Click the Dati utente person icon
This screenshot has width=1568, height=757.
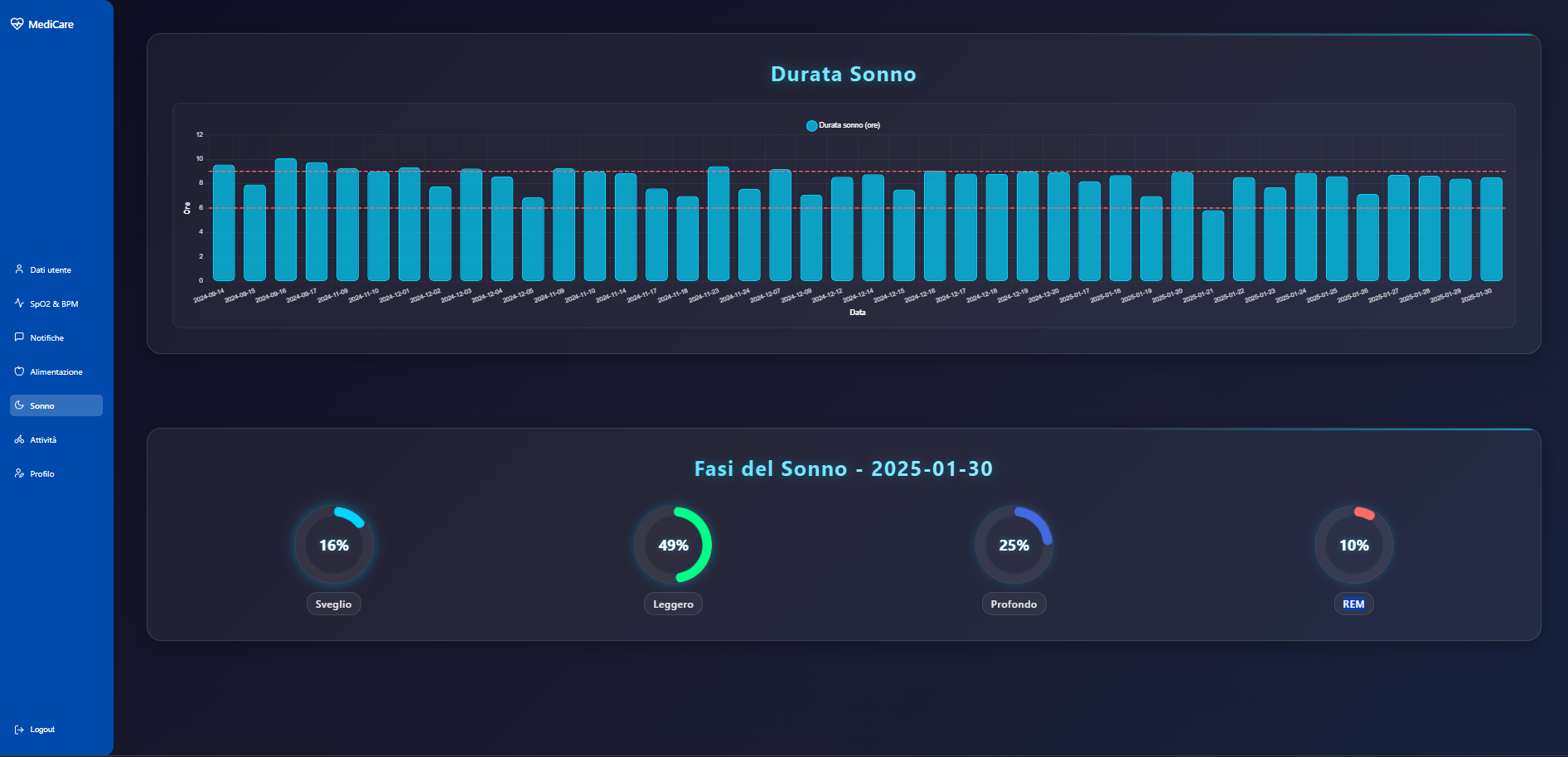click(19, 269)
